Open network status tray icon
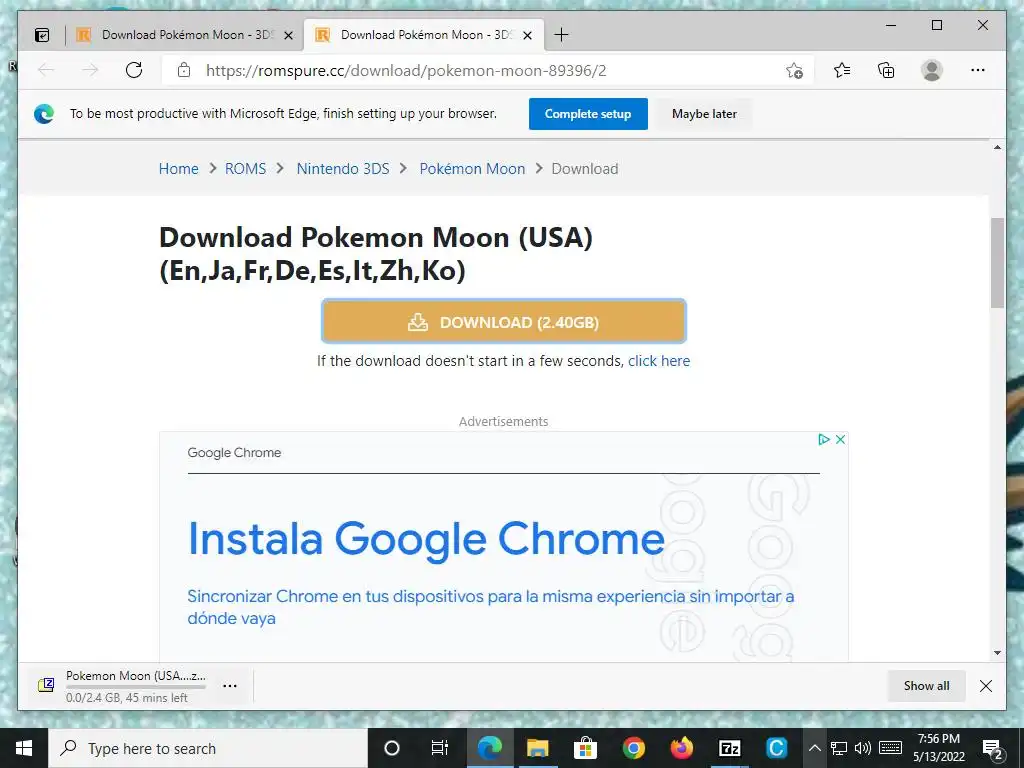The image size is (1024, 768). click(839, 748)
